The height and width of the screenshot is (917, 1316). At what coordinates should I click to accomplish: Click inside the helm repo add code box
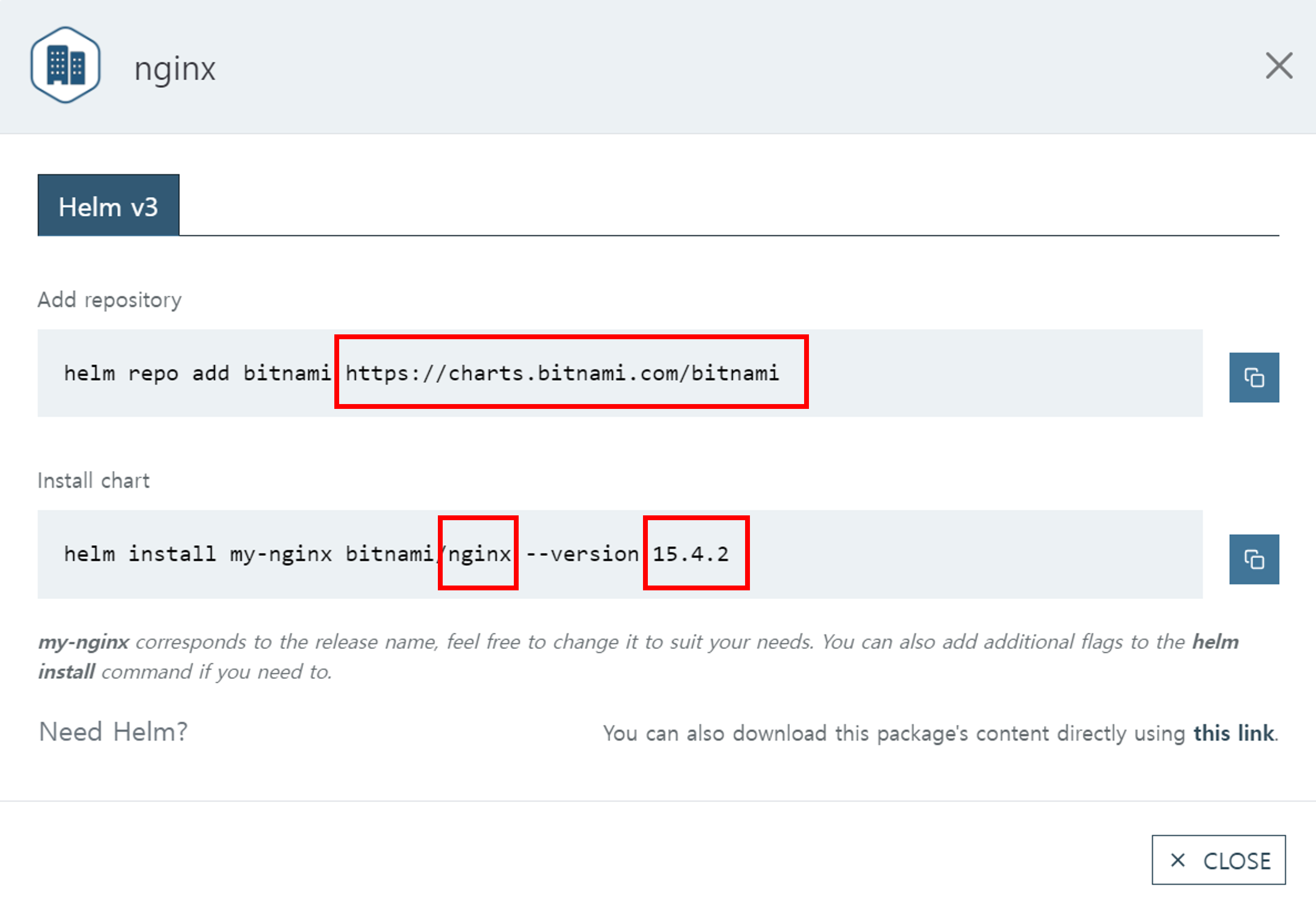click(1003, 373)
